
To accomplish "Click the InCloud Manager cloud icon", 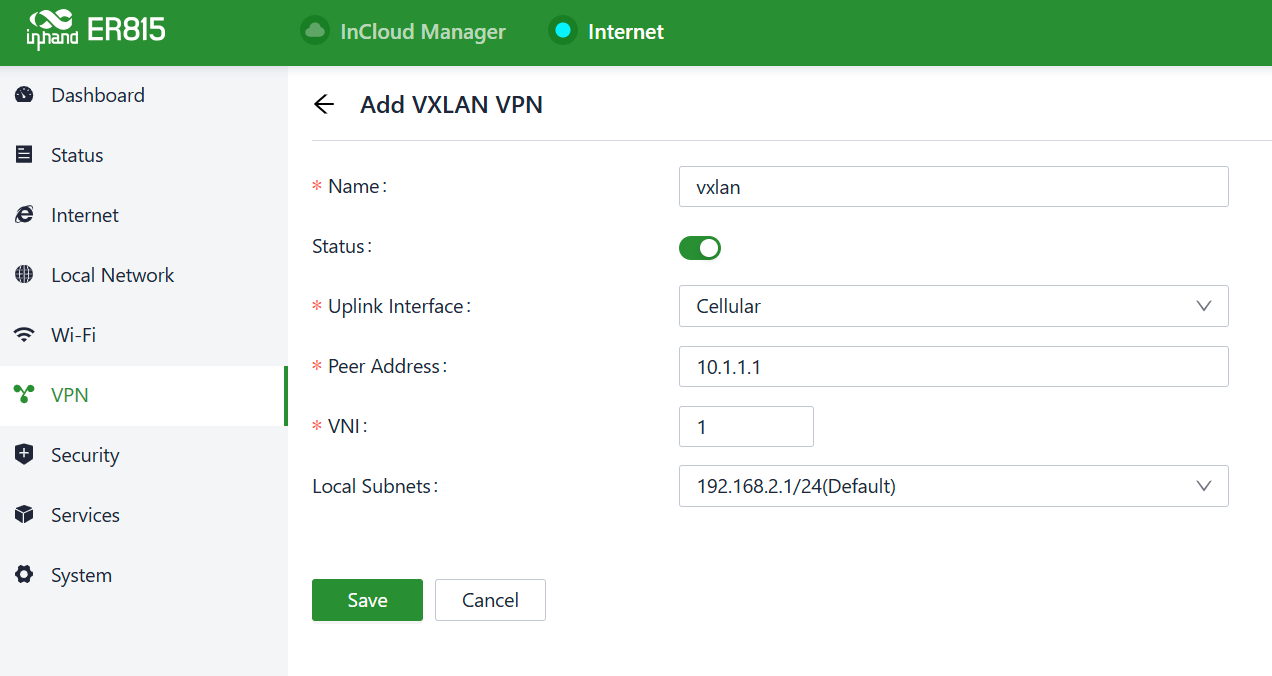I will [315, 31].
